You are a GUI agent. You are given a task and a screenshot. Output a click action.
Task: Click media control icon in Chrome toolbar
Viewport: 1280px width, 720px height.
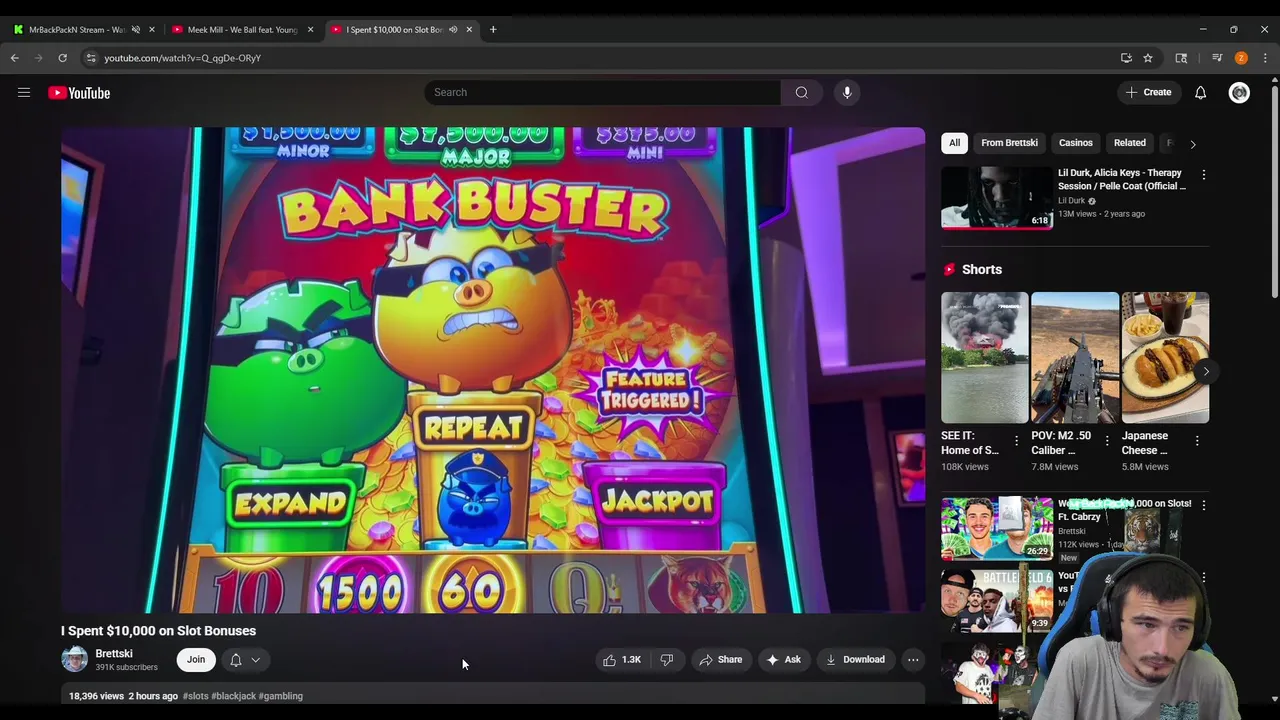click(1217, 58)
